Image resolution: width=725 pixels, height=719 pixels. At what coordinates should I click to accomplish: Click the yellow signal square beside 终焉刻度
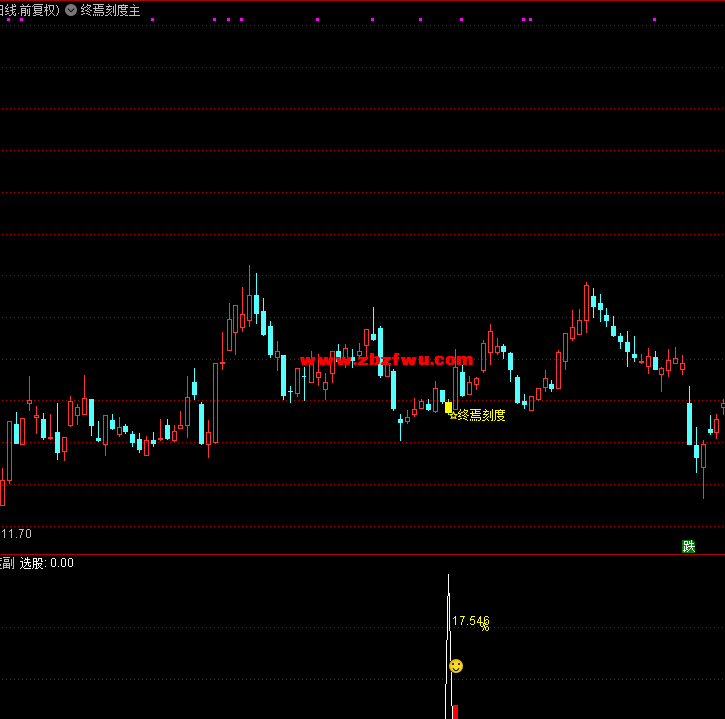(x=448, y=407)
